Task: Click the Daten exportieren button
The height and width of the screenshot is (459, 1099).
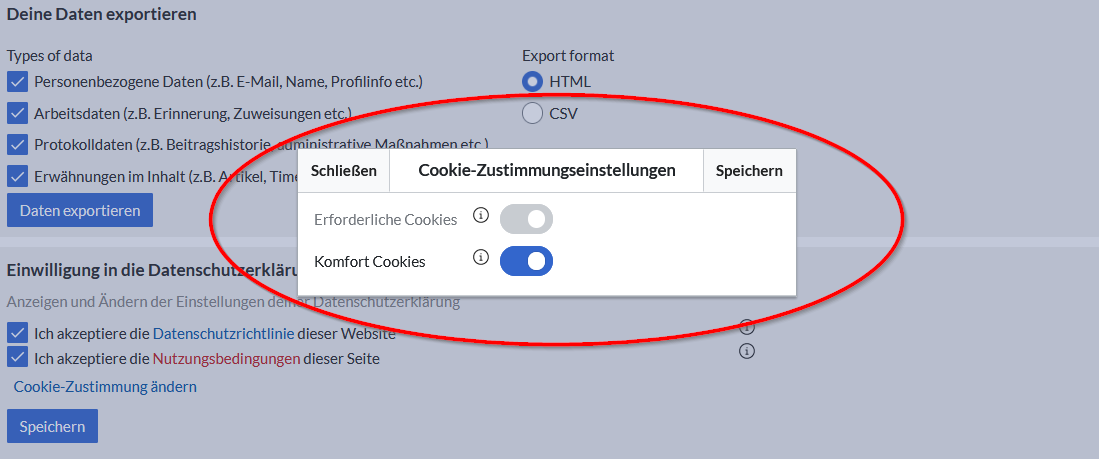Action: coord(80,210)
